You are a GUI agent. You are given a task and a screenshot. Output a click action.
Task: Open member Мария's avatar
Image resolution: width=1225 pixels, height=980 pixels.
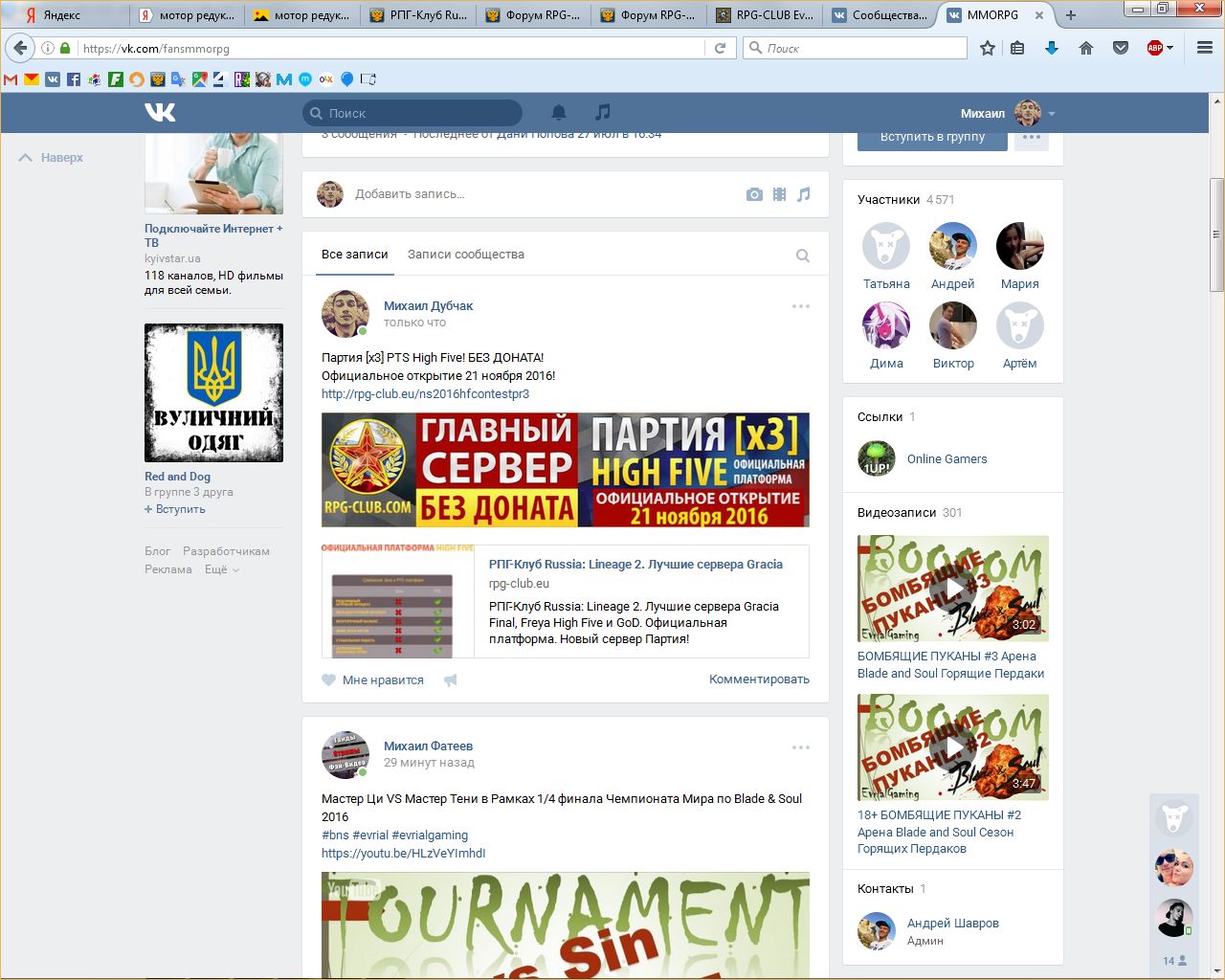pyautogui.click(x=1020, y=247)
